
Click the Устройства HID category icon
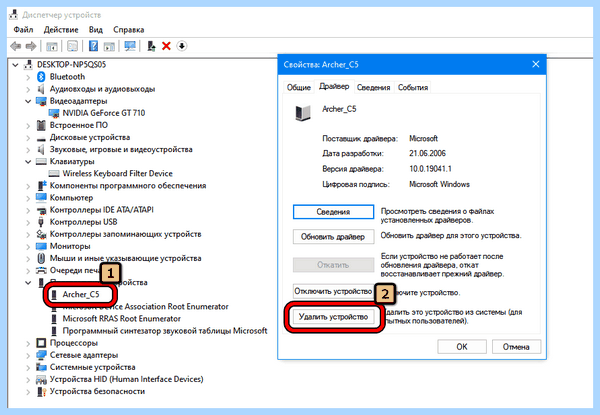click(41, 379)
